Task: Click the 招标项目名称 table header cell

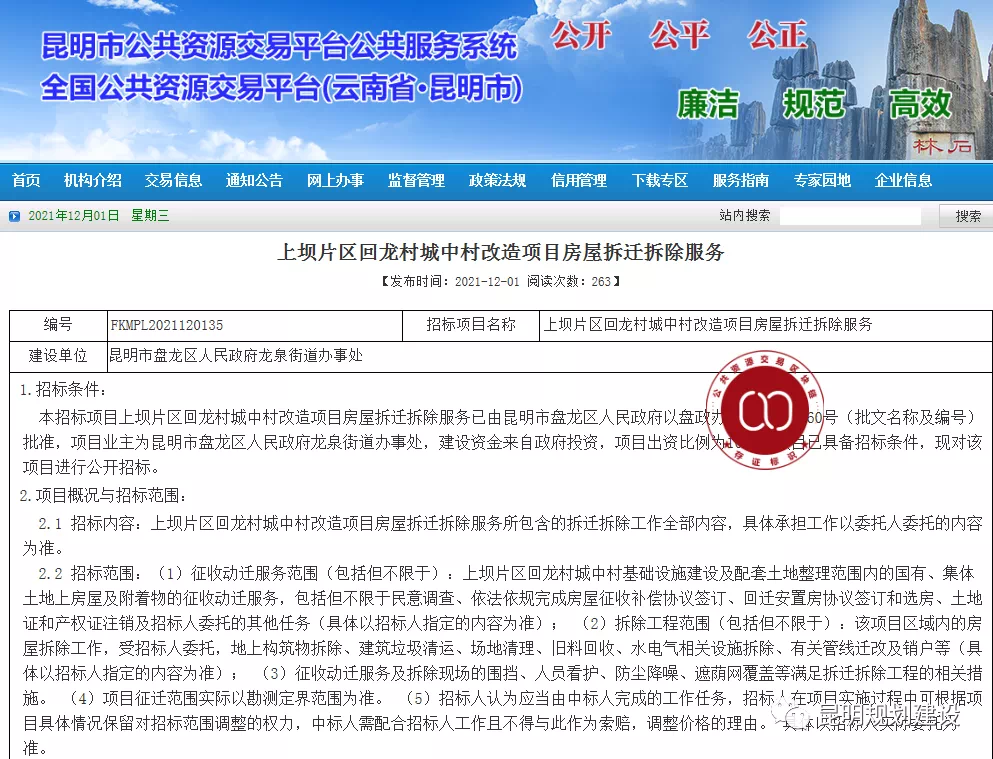Action: (x=471, y=325)
